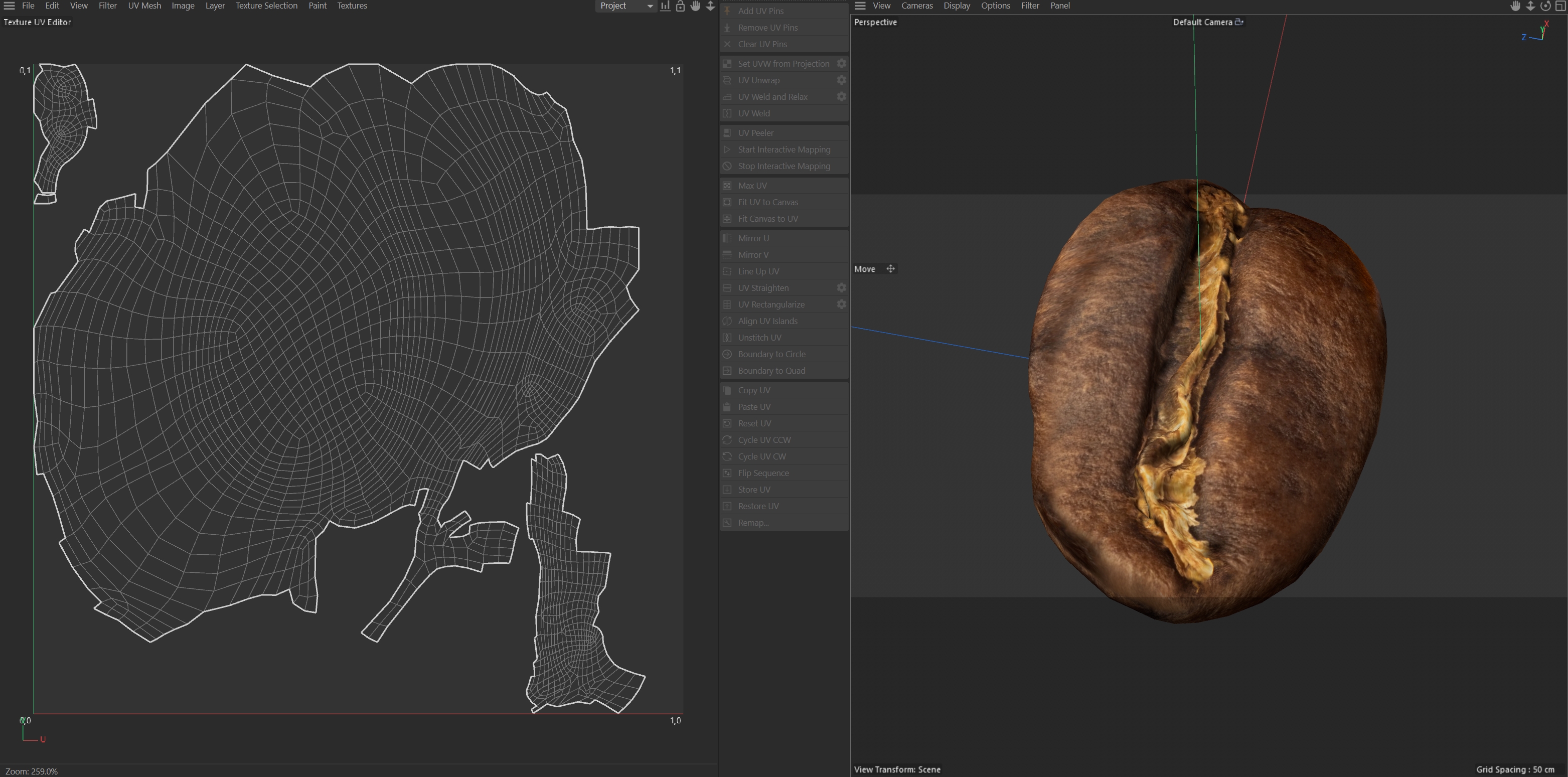Open hamburger menu of Texture UV Editor

pos(9,6)
